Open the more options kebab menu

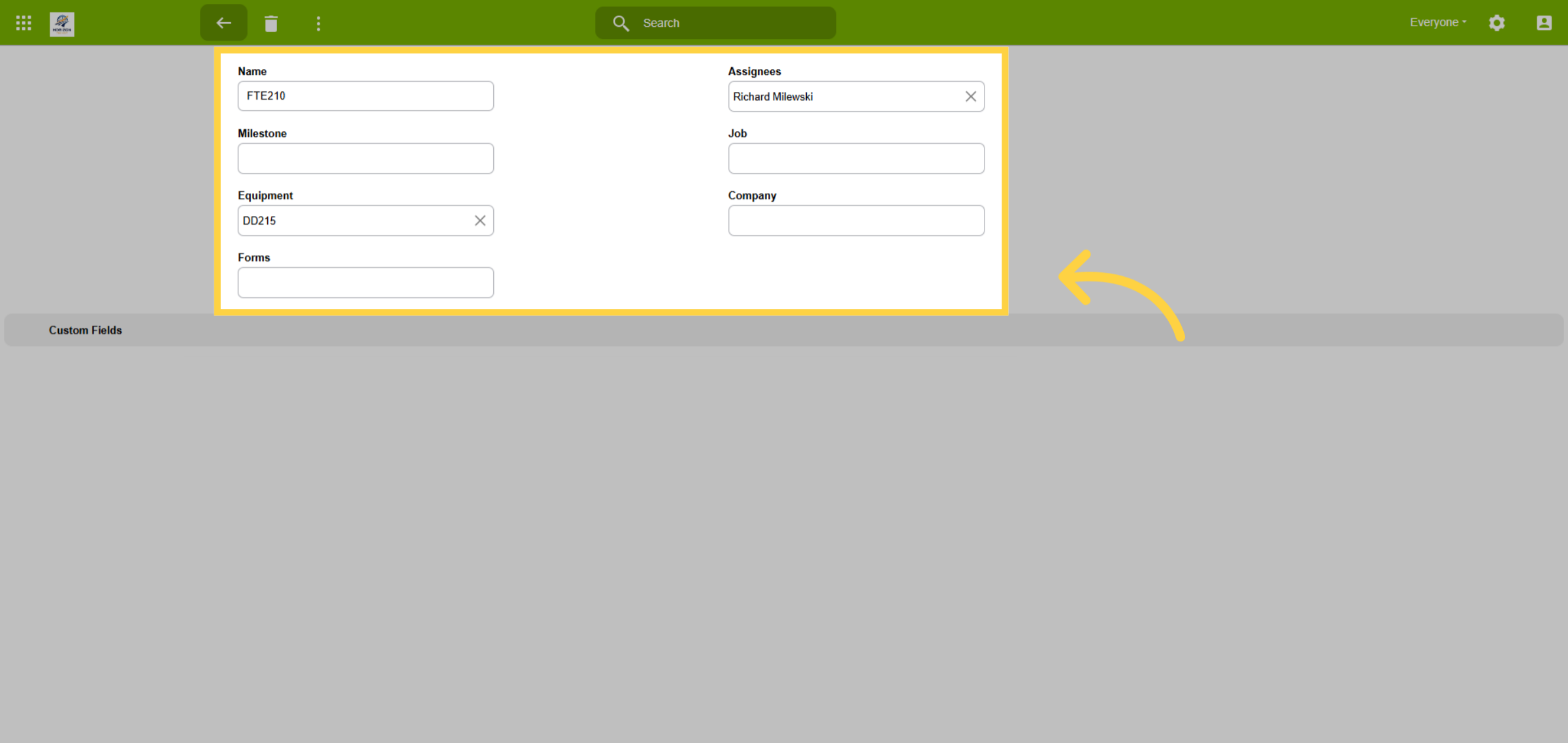(x=318, y=24)
